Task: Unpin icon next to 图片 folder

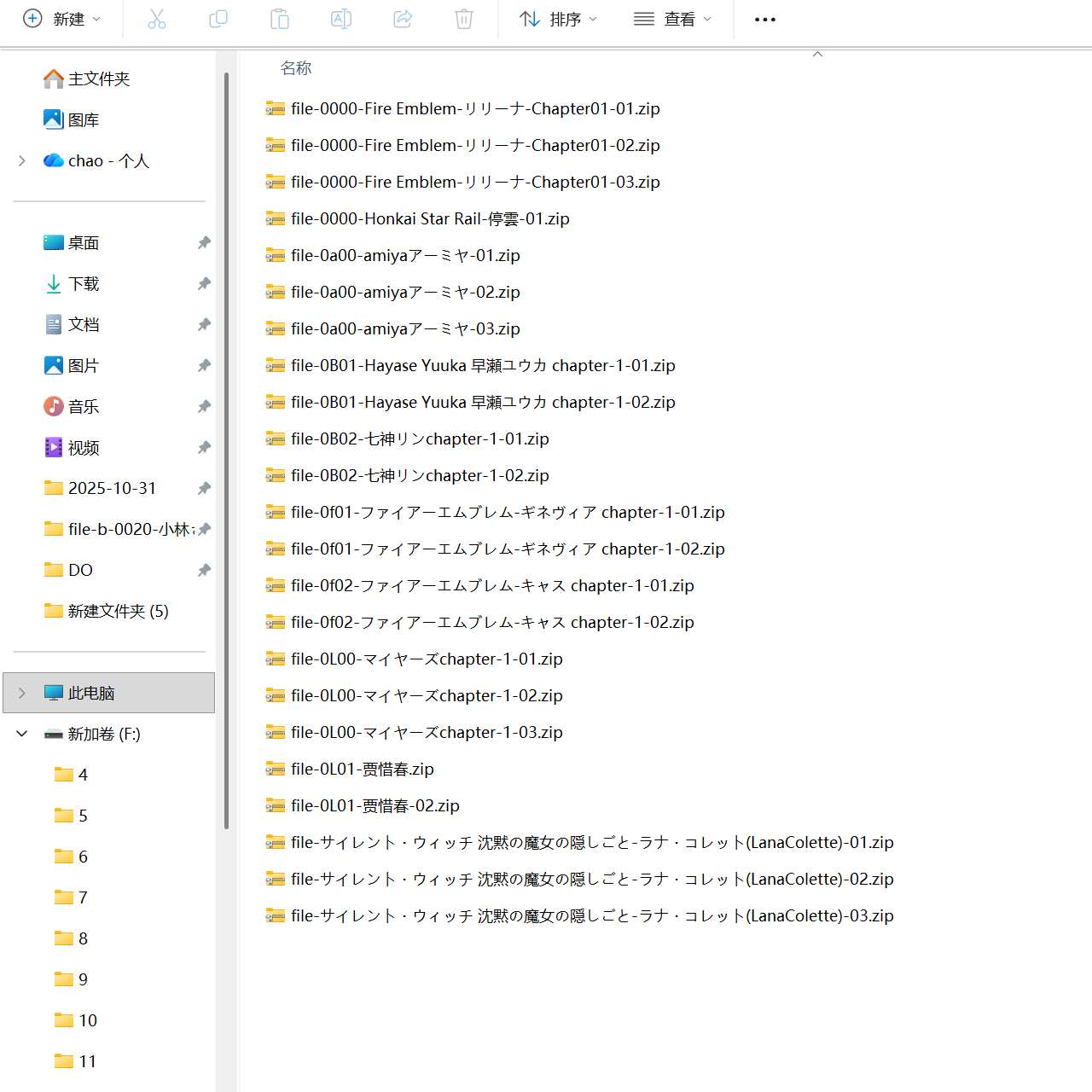Action: tap(204, 365)
